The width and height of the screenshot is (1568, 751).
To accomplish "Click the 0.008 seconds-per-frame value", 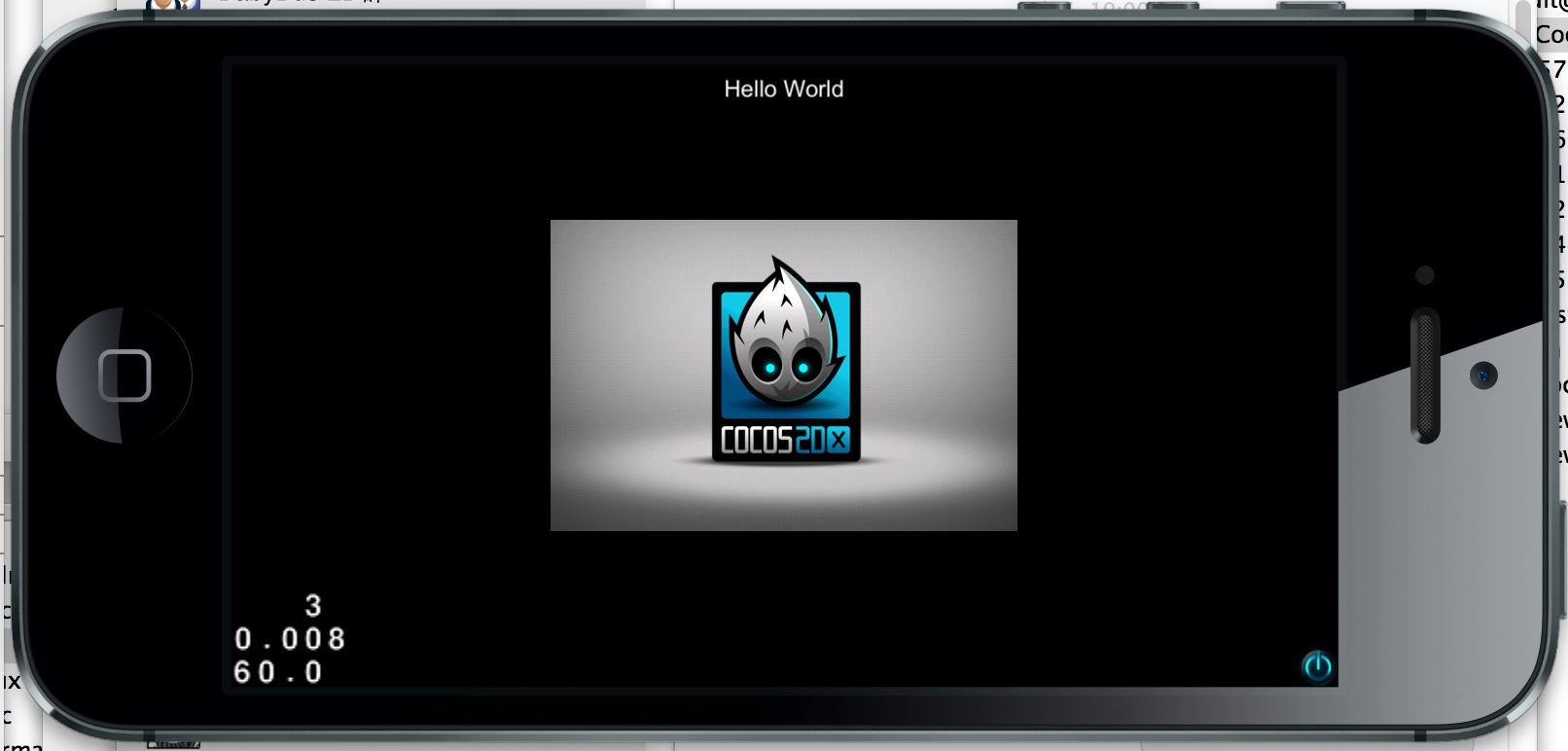I will click(x=290, y=639).
